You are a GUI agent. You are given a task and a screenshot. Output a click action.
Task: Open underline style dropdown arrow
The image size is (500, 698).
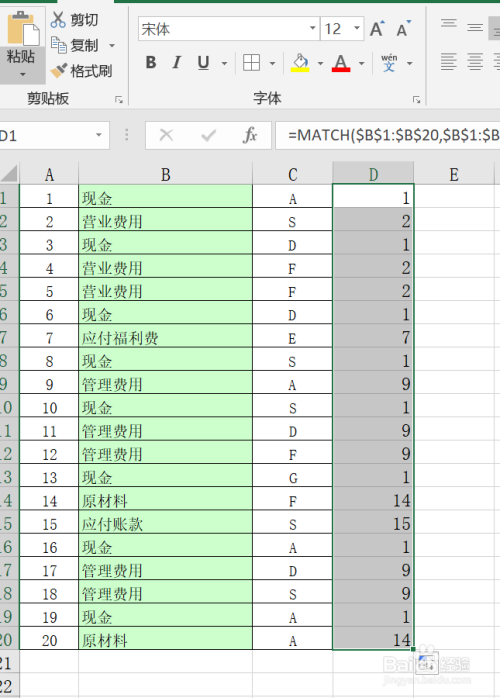(x=224, y=64)
